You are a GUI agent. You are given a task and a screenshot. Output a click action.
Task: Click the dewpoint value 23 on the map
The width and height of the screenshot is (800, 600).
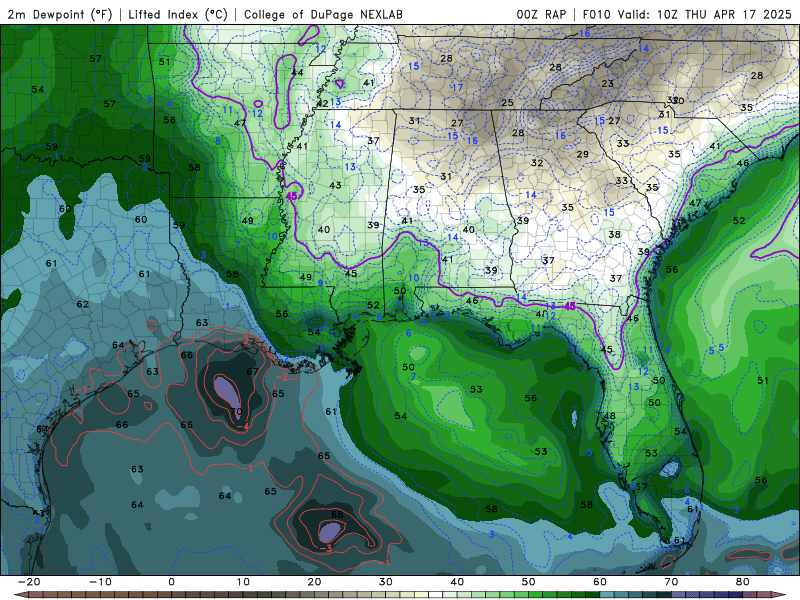[x=607, y=84]
